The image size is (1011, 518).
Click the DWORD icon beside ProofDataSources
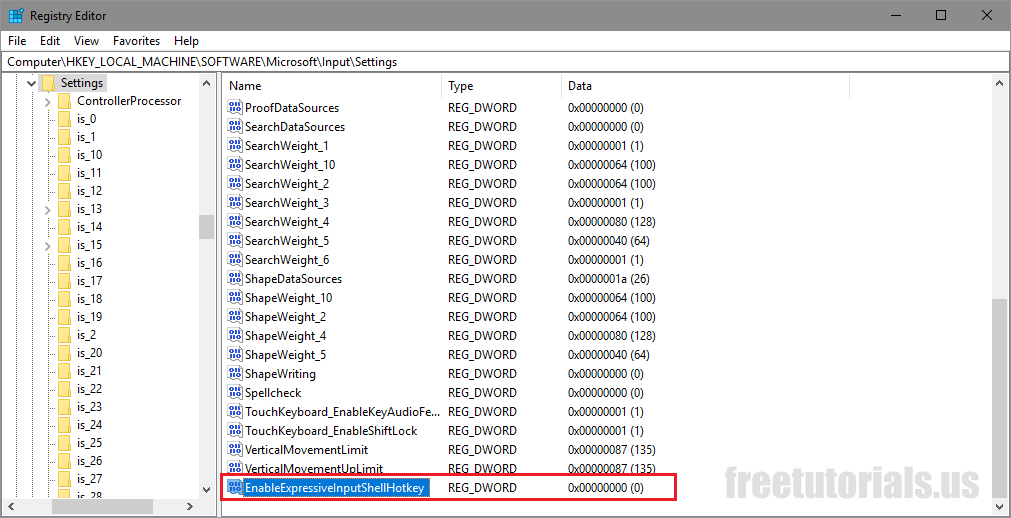[235, 107]
